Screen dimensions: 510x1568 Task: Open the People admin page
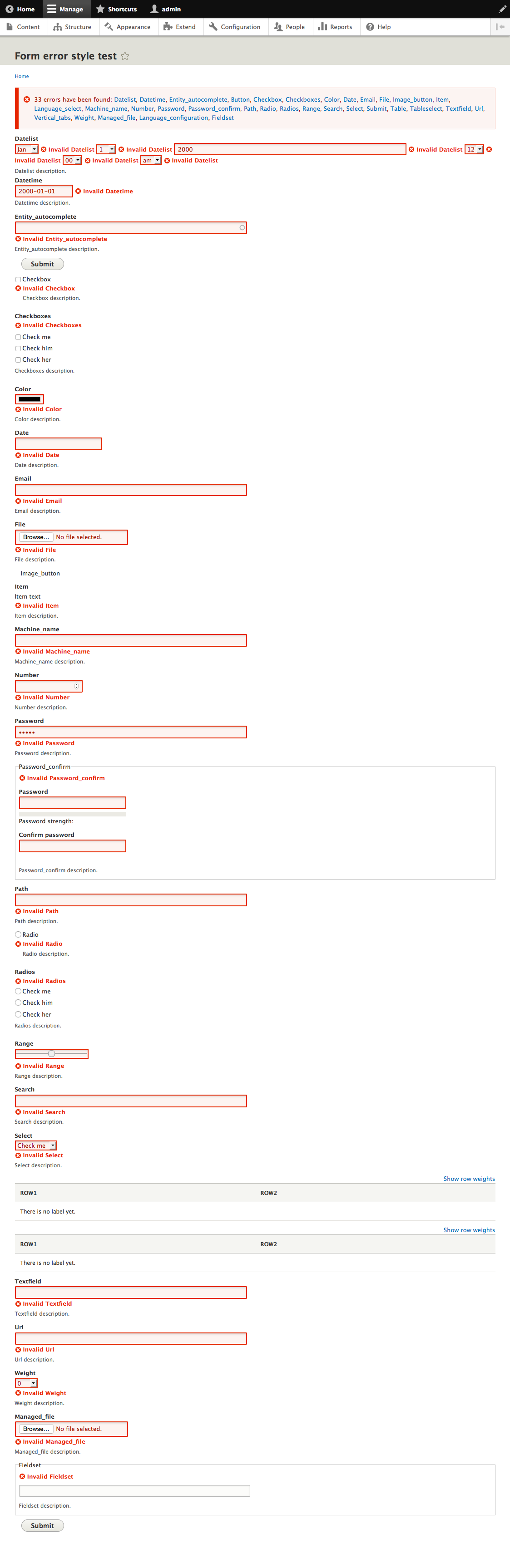point(290,27)
